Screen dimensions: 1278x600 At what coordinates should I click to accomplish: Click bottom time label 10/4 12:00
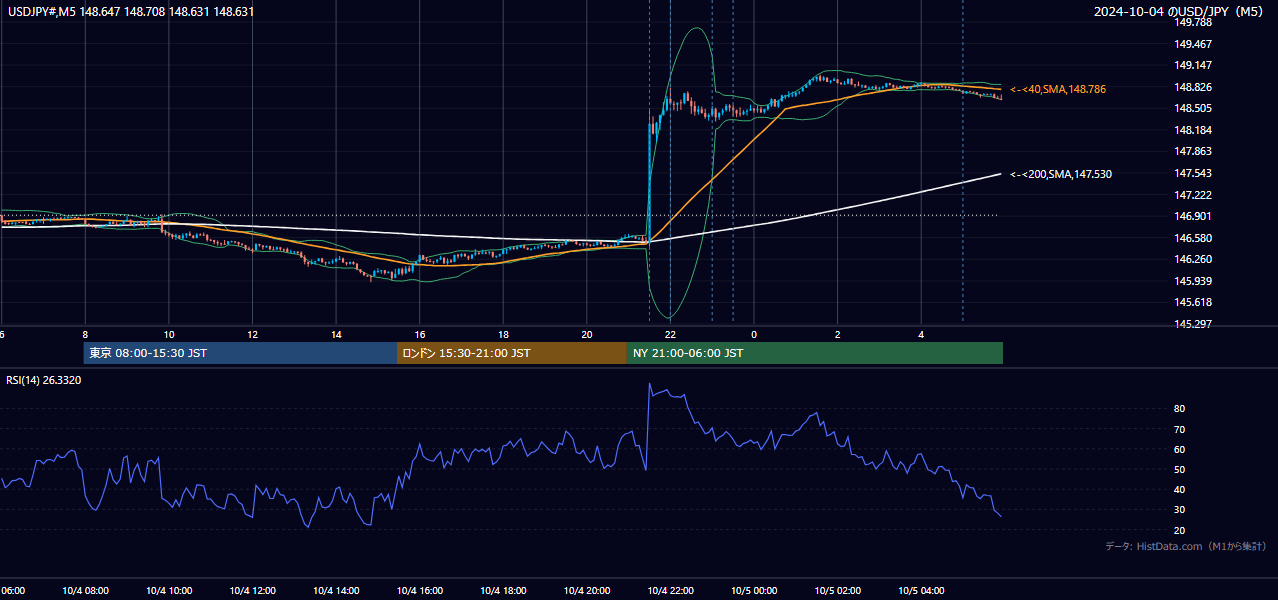[x=252, y=591]
